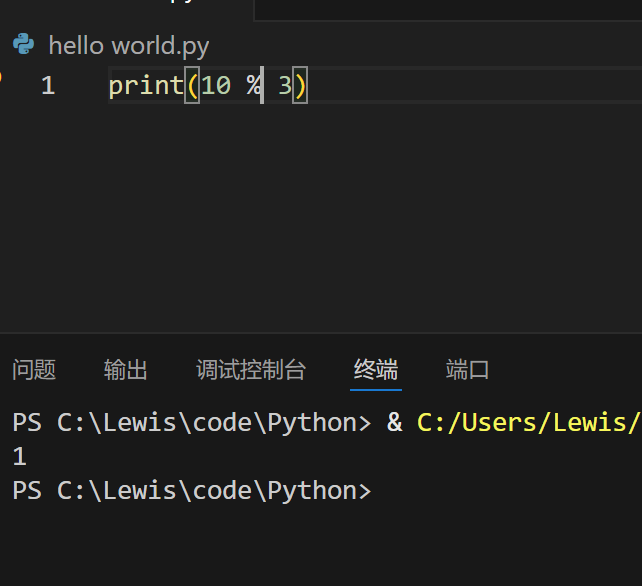Click the % modulo operator in code
Screen dimensions: 642x586
[253, 86]
